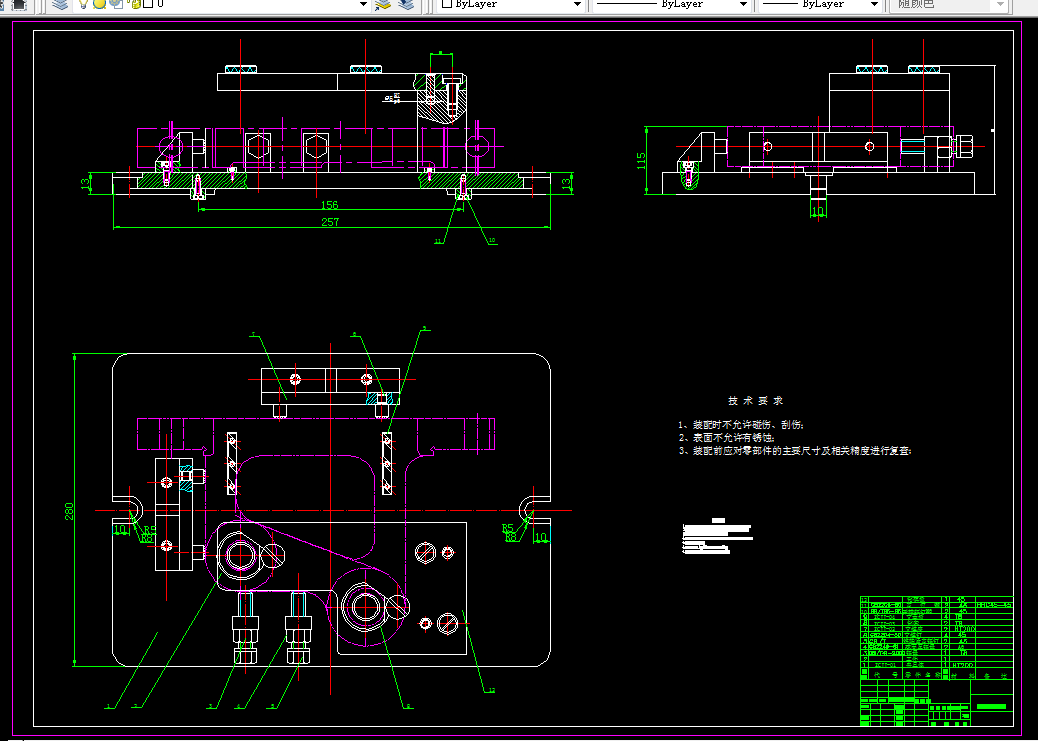This screenshot has width=1038, height=741.
Task: Click the Layer Previous icon
Action: tap(406, 4)
